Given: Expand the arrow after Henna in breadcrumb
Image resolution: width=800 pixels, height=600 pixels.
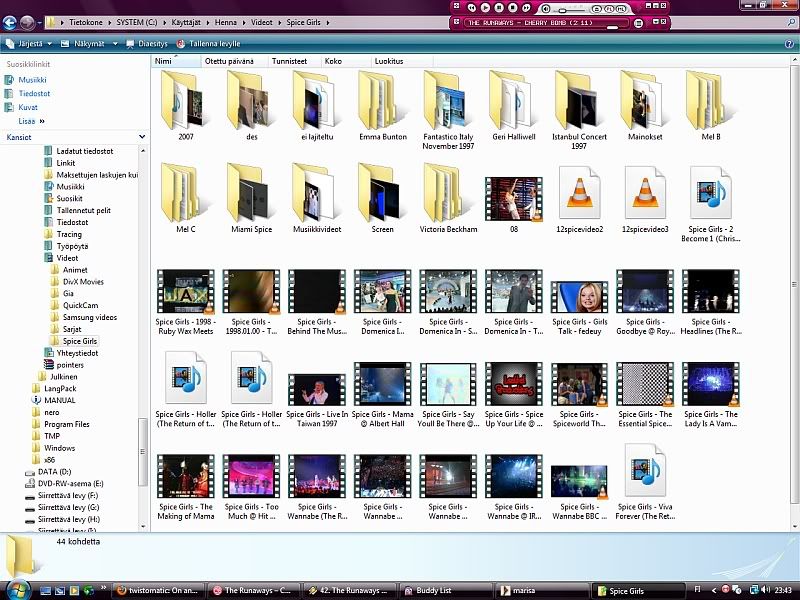Looking at the screenshot, I should click(x=243, y=22).
